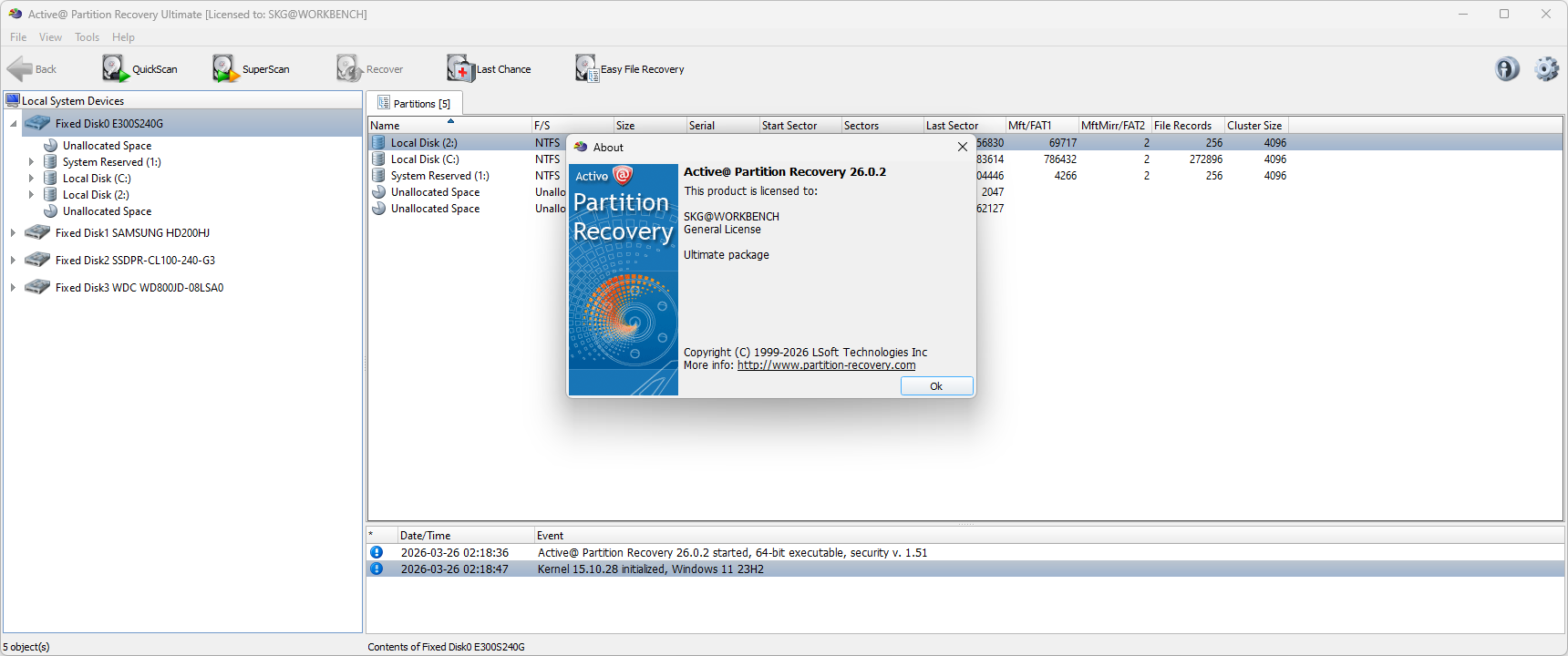The image size is (1568, 656).
Task: Click Ok in the About dialog
Action: [x=936, y=386]
